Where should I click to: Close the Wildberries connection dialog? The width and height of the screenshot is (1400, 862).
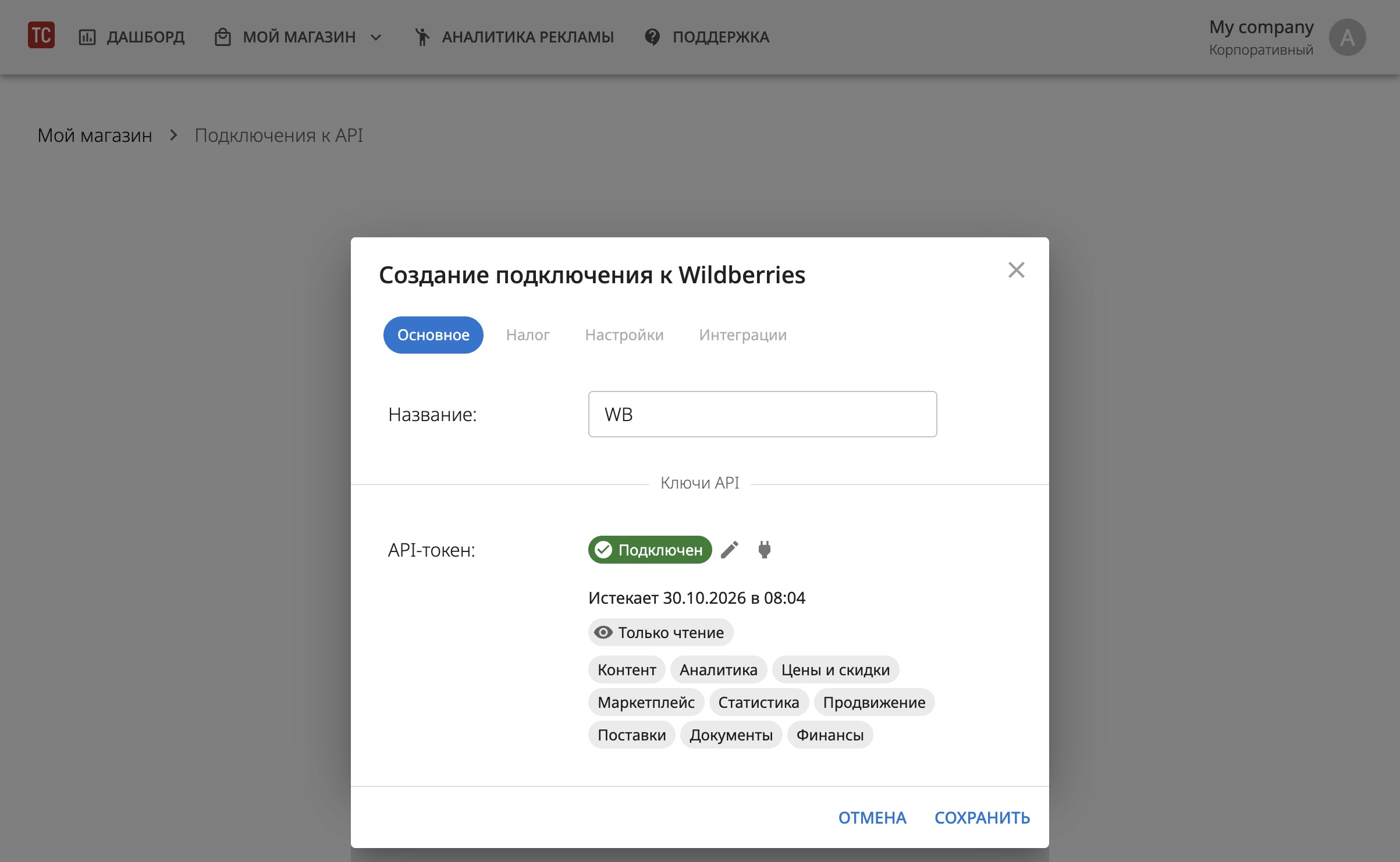tap(1016, 270)
